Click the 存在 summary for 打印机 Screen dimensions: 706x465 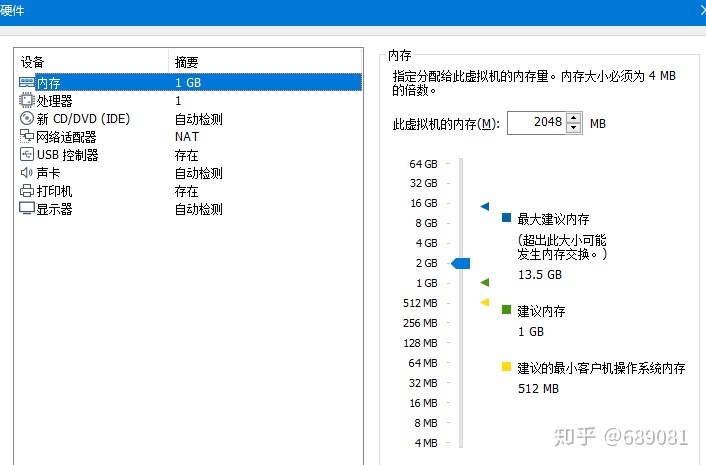coord(186,191)
